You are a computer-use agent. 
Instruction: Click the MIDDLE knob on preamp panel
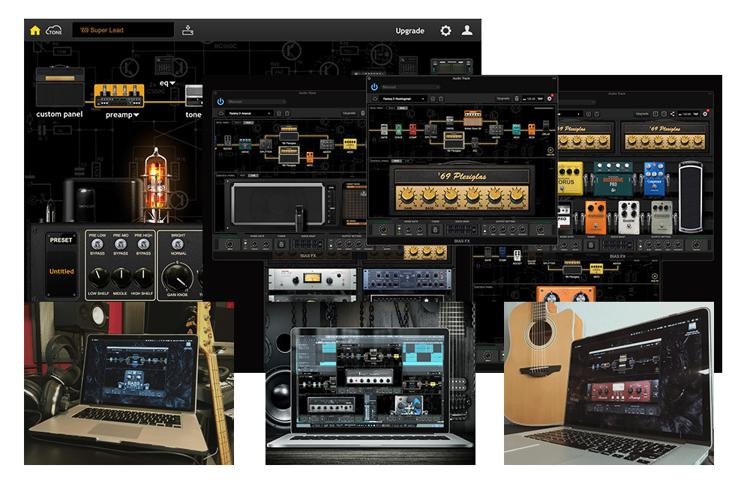[x=121, y=277]
